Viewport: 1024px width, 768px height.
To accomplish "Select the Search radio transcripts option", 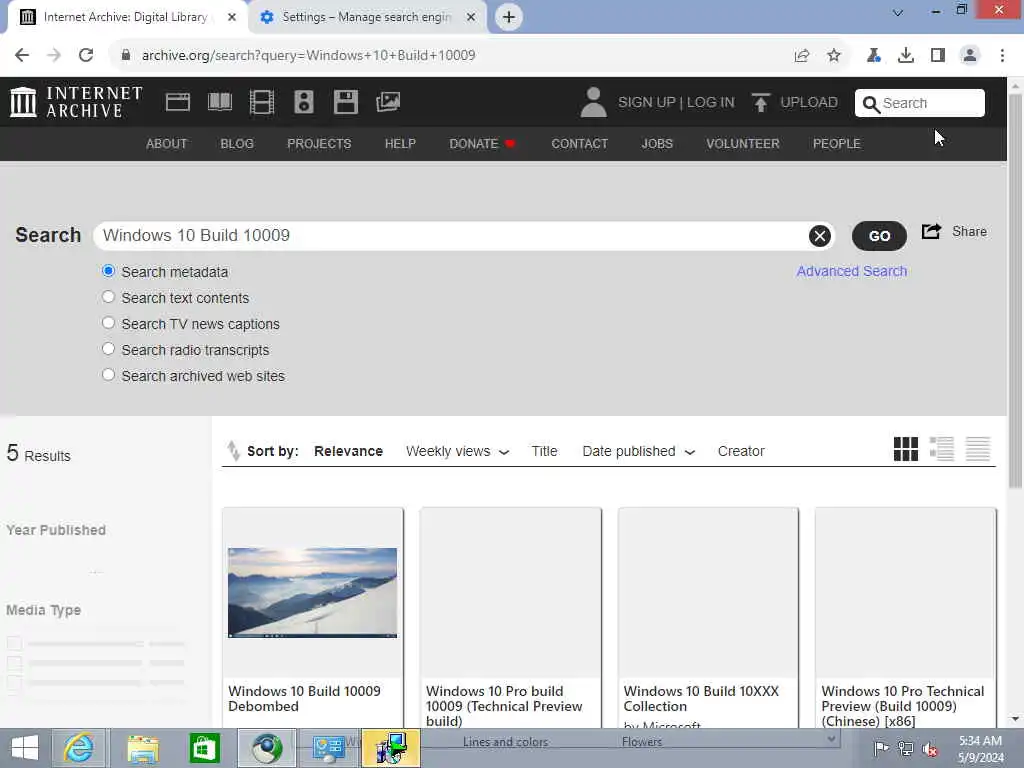I will pos(108,349).
